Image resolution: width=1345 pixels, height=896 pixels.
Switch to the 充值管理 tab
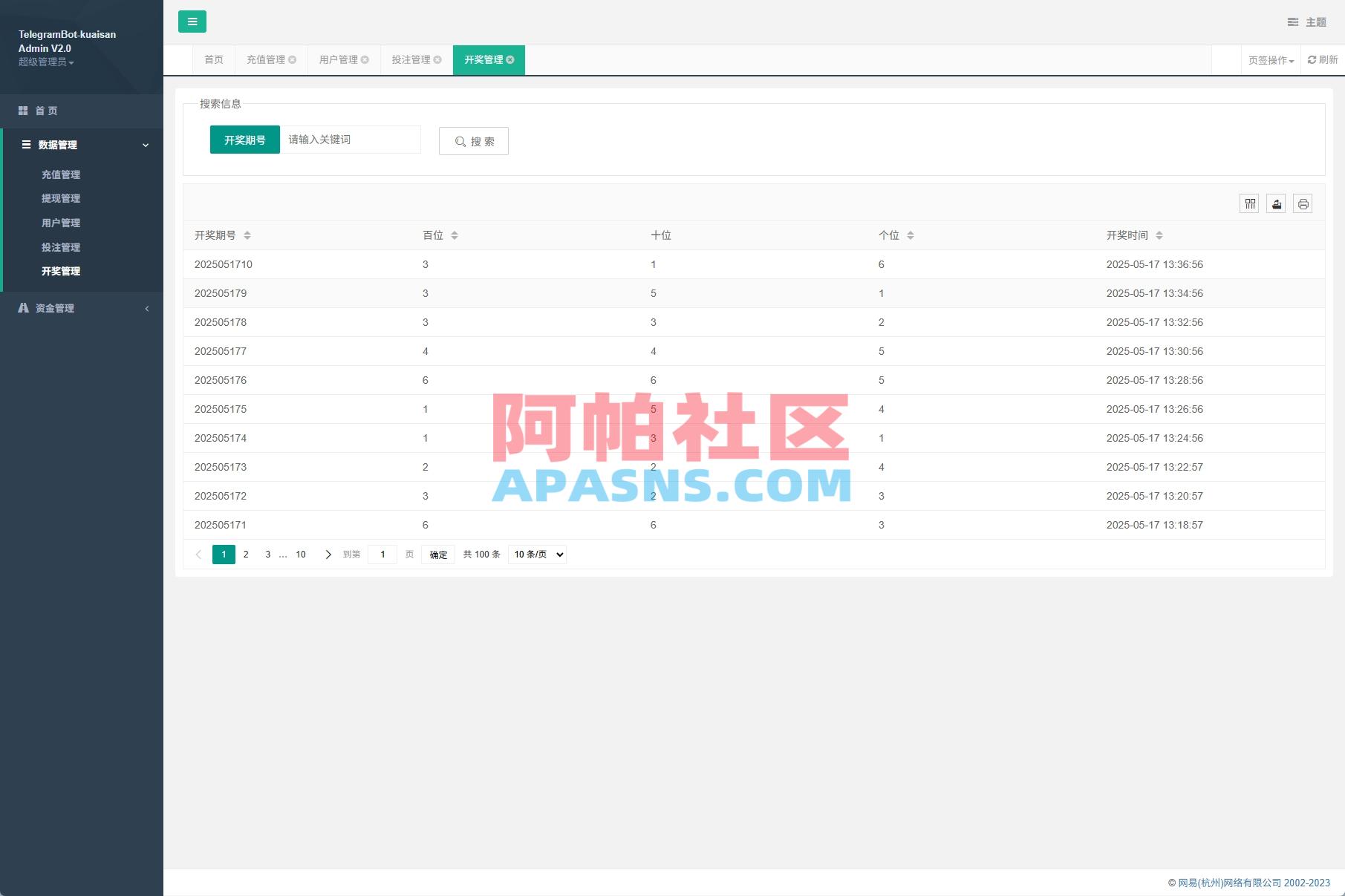pyautogui.click(x=264, y=60)
